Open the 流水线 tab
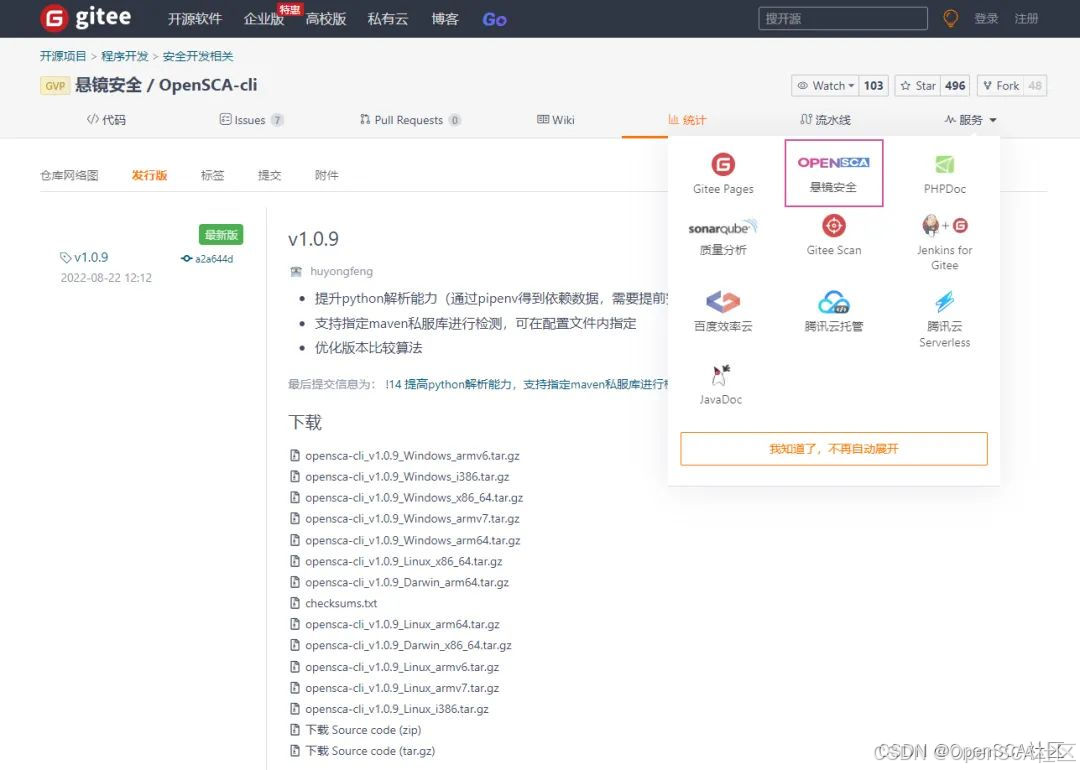 coord(825,120)
